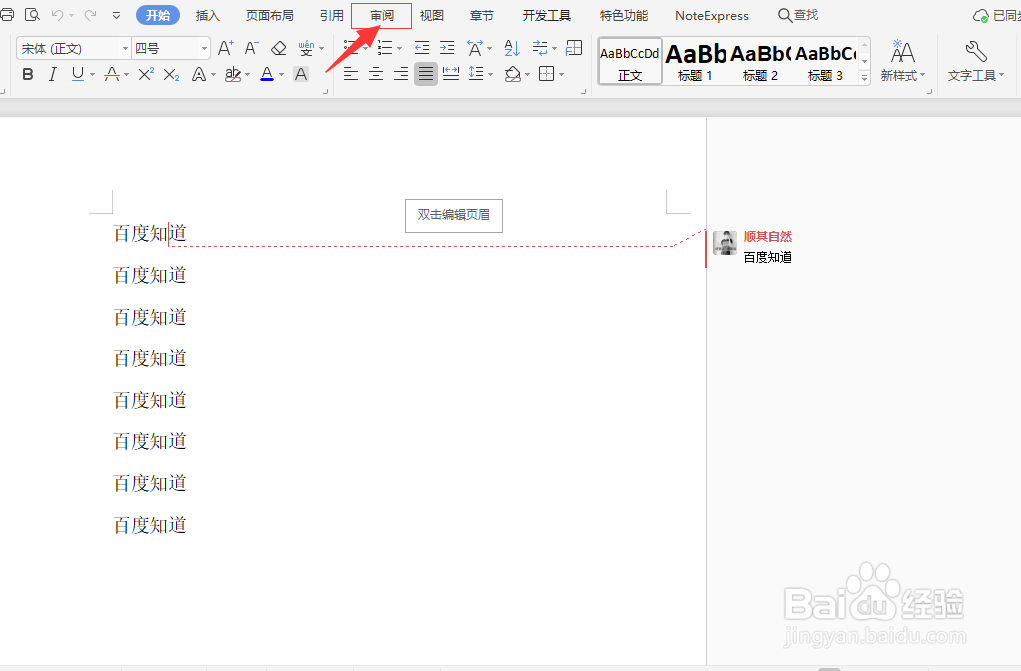
Task: Click commenter avatar thumbnail
Action: click(x=725, y=243)
